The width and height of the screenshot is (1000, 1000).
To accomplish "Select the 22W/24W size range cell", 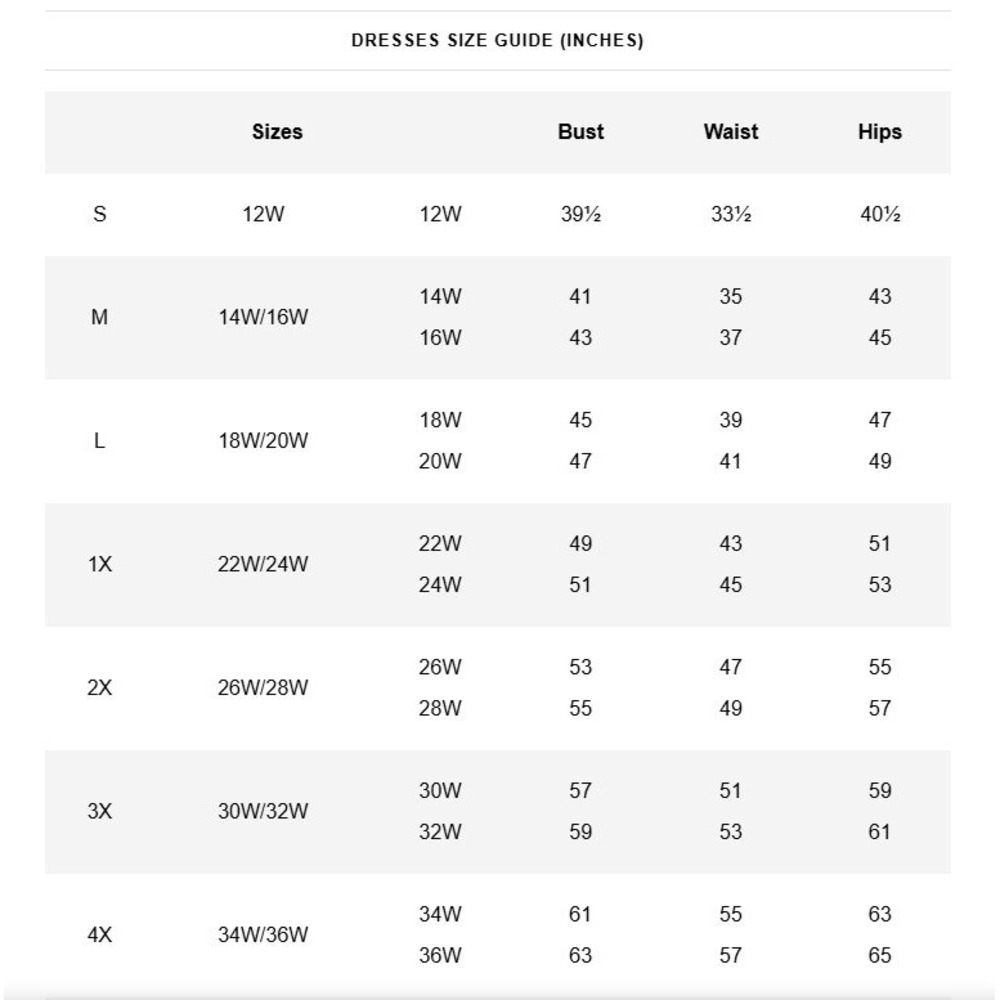I will coord(263,564).
